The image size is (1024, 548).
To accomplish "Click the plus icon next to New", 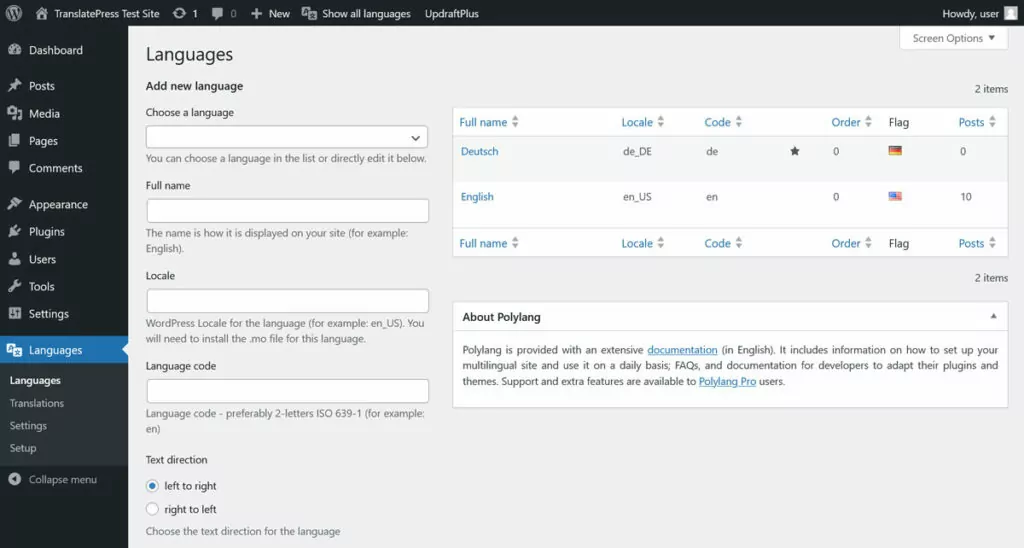I will (x=257, y=13).
